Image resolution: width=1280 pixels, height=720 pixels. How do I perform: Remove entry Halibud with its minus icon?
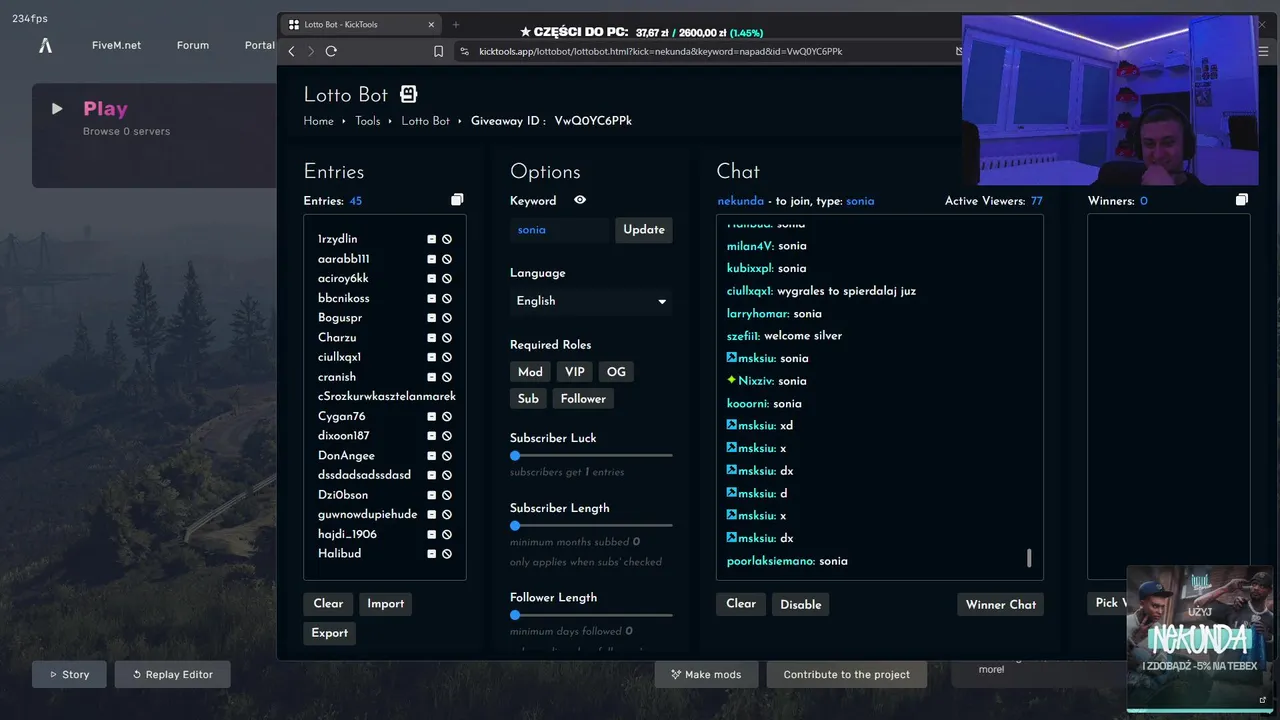(432, 553)
